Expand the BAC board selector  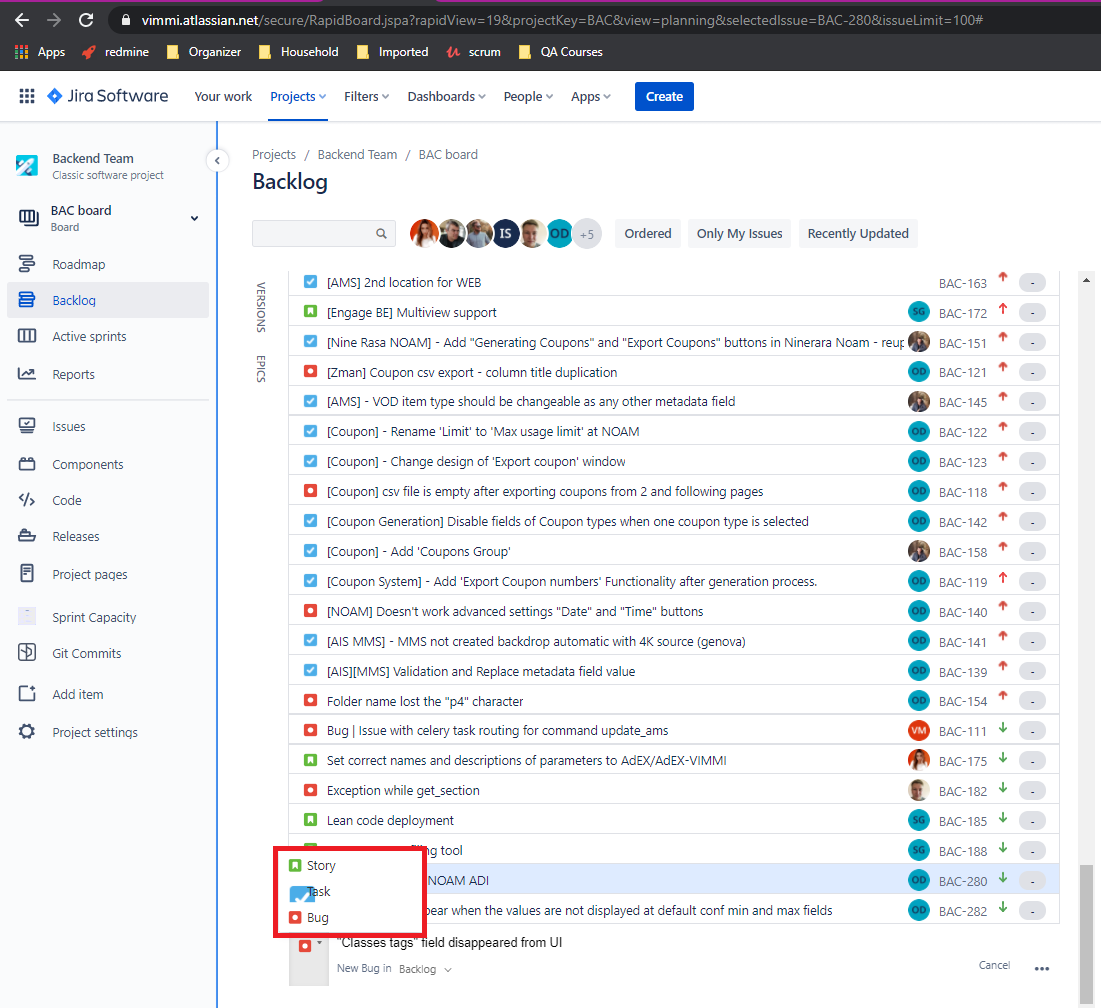[195, 218]
